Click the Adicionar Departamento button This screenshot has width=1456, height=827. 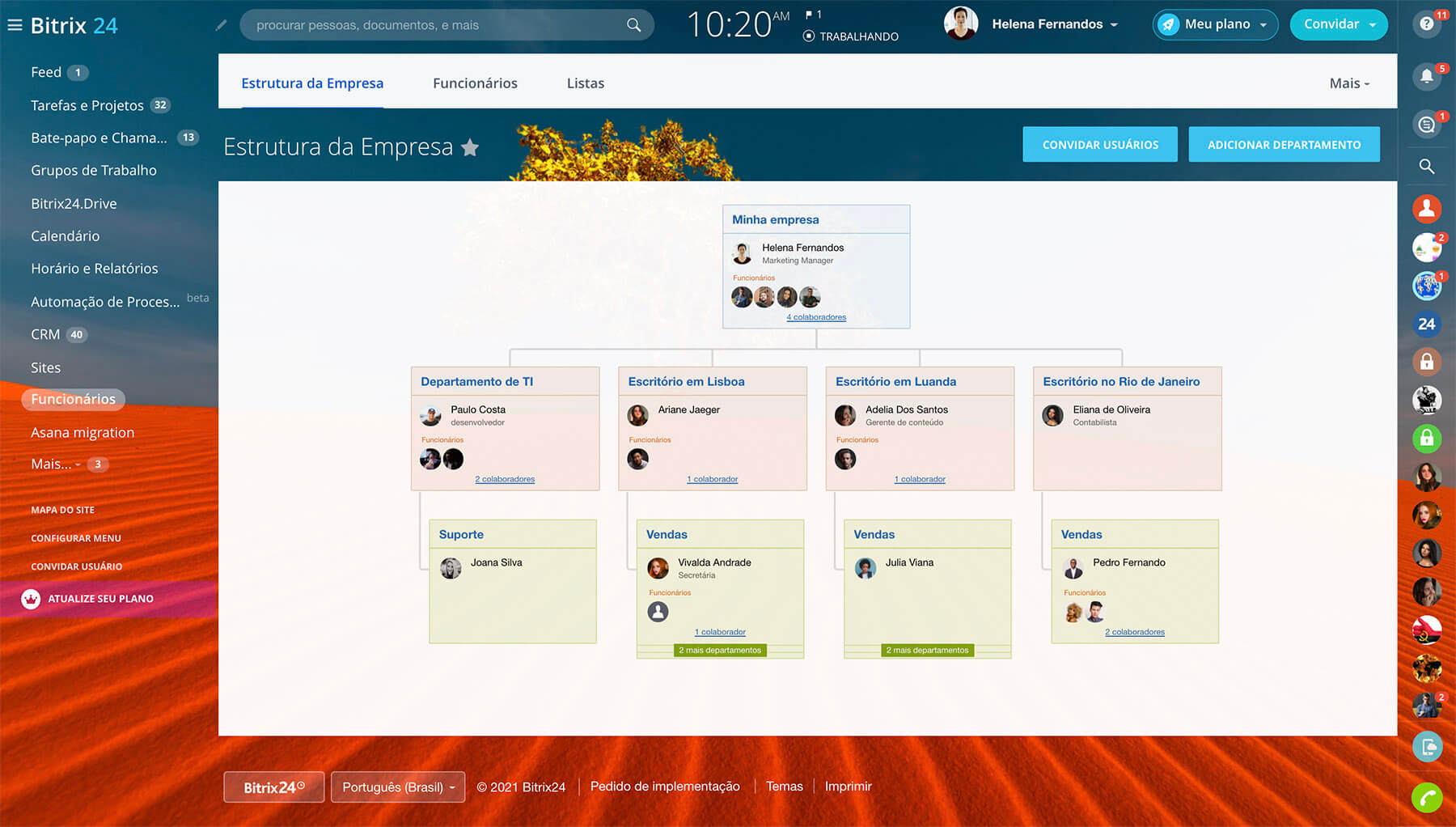[x=1284, y=145]
